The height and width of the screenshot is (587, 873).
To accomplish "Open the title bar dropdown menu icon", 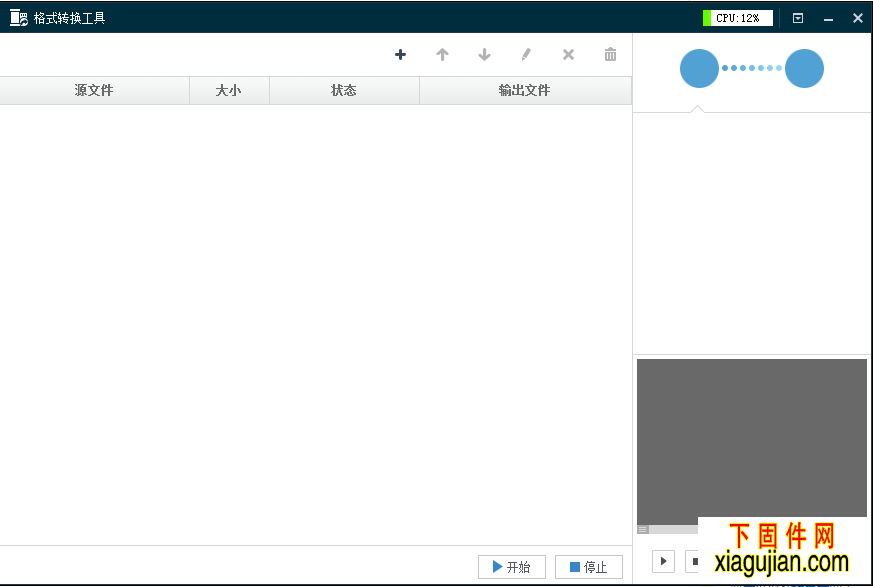I will pyautogui.click(x=798, y=18).
